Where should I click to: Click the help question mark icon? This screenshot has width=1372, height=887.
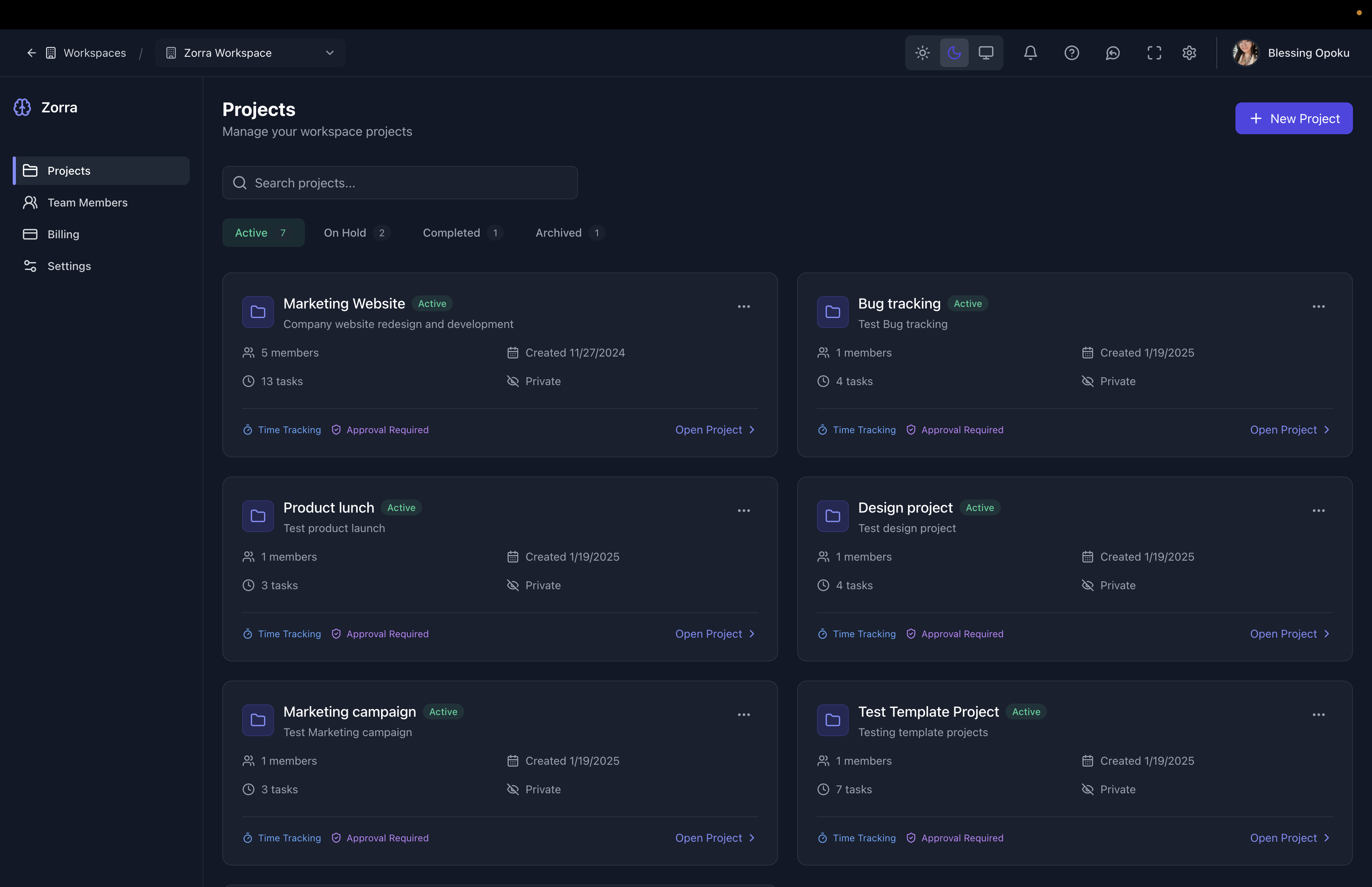pos(1071,53)
